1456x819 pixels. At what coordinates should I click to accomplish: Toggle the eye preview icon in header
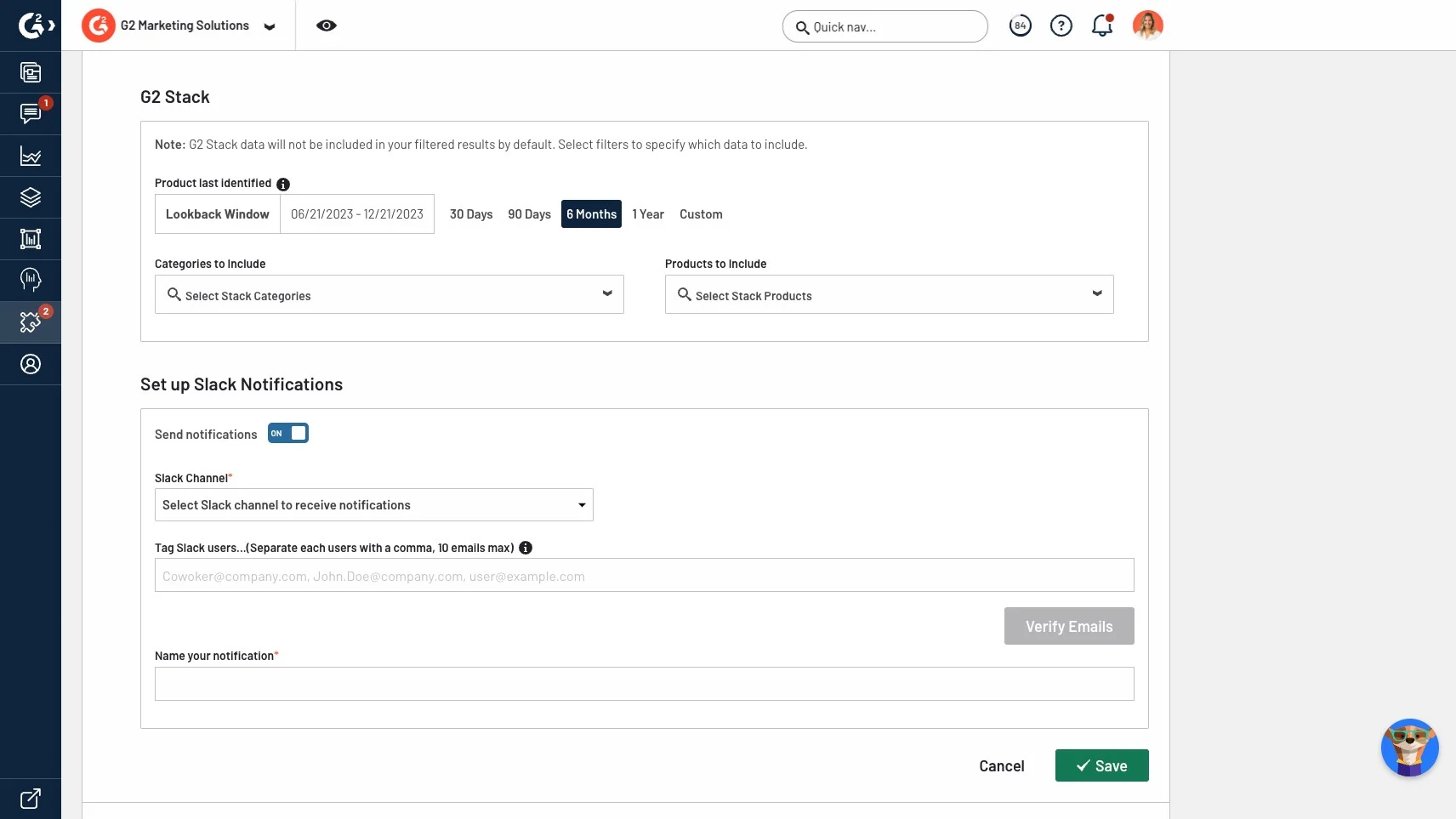click(327, 26)
